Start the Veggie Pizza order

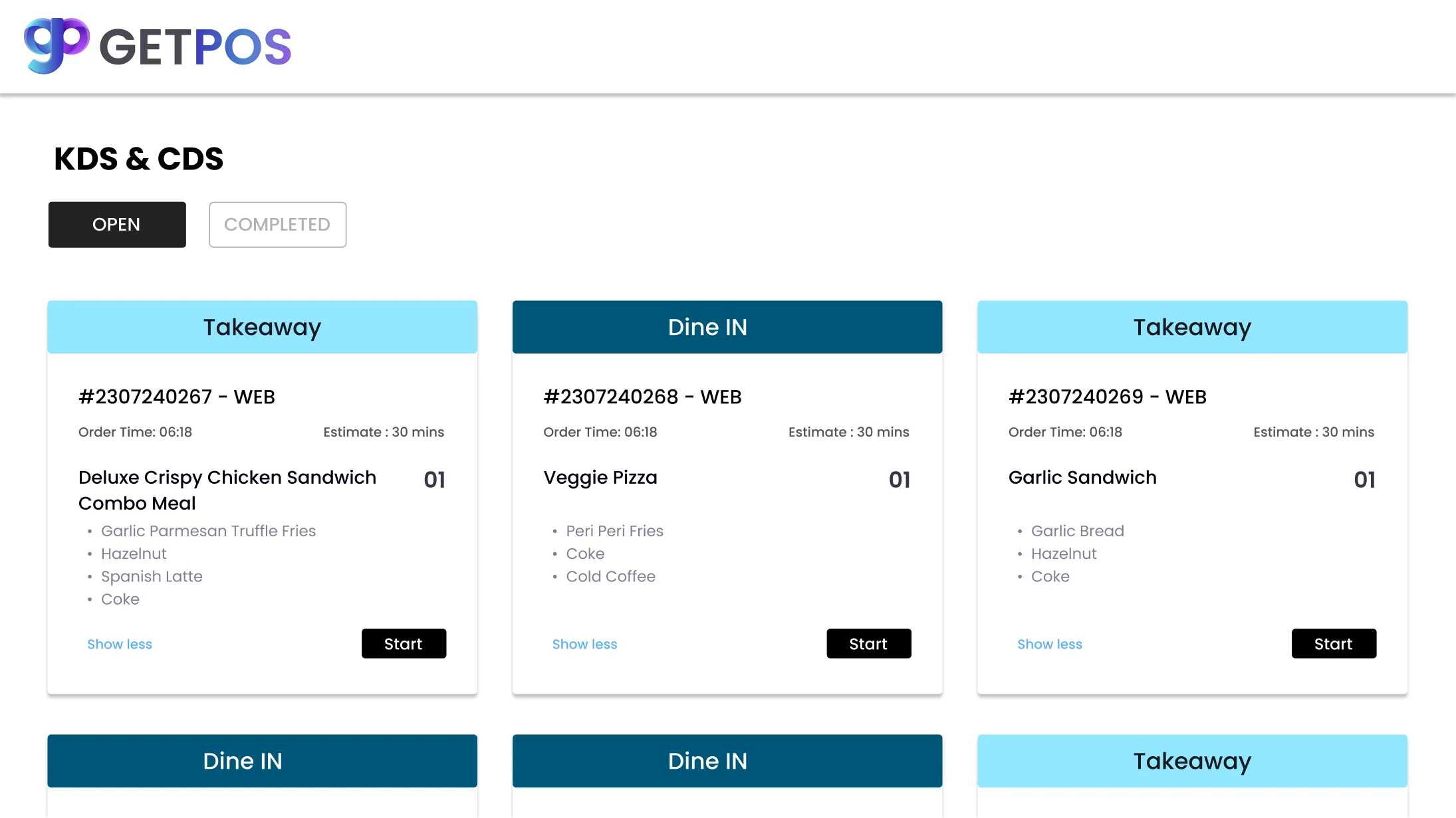[x=868, y=643]
